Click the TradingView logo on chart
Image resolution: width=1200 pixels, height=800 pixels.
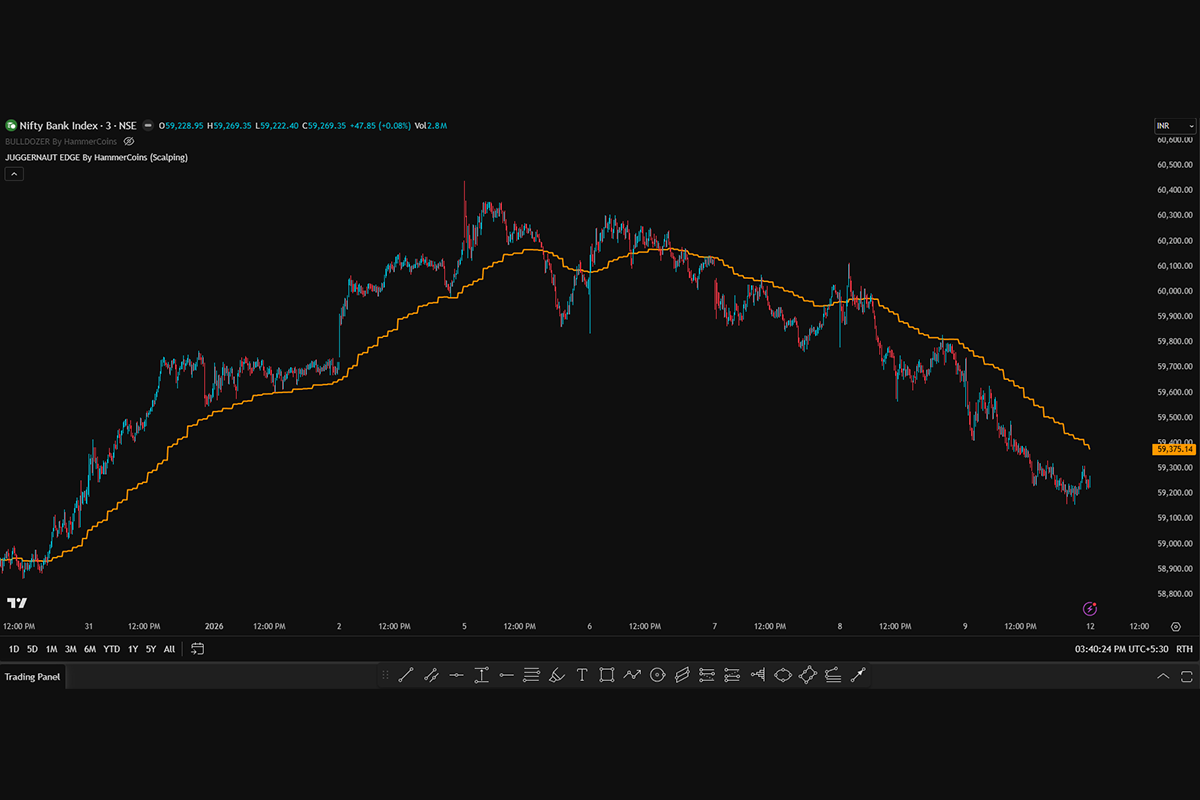[x=17, y=603]
